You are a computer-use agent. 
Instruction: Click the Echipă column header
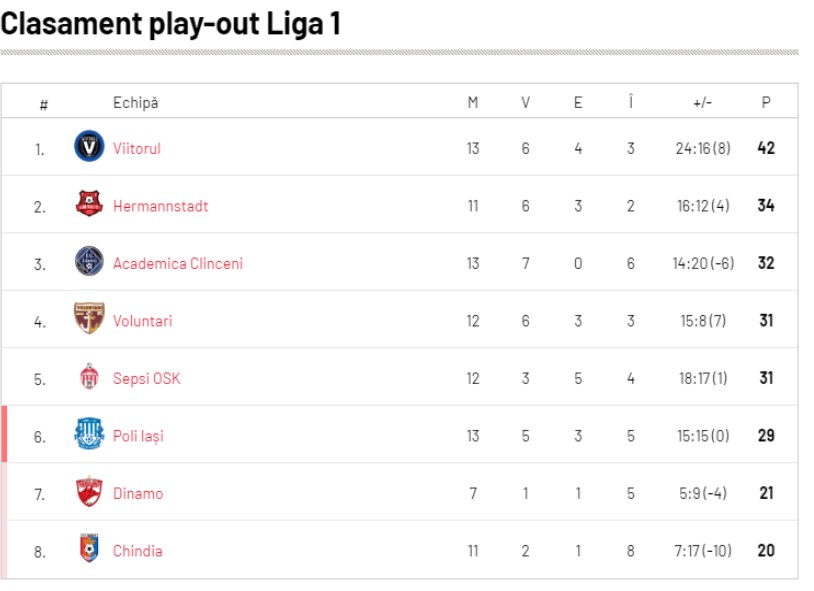click(x=135, y=102)
